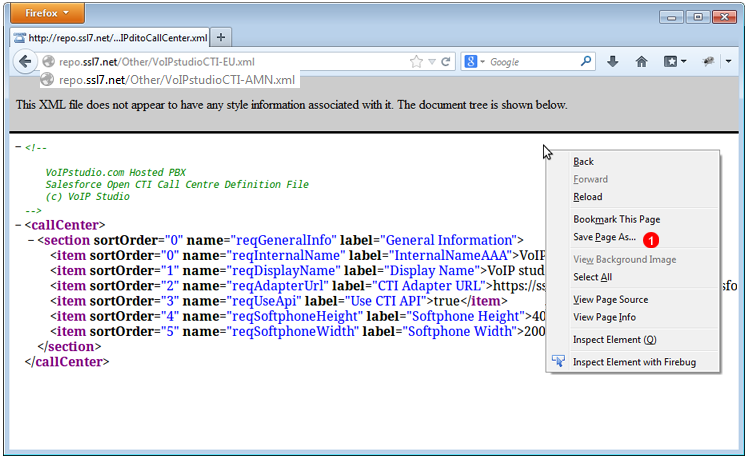Go to the Home page icon
This screenshot has width=750, height=460.
(x=641, y=61)
